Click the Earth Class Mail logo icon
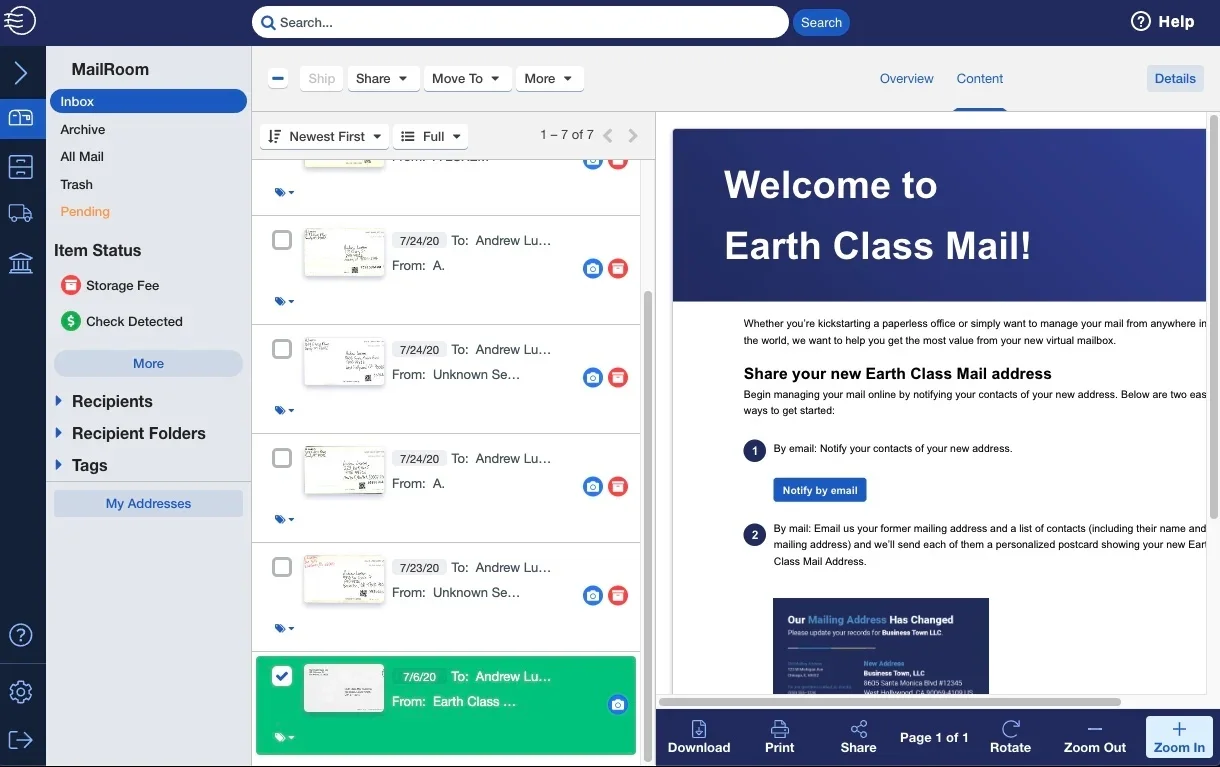 tap(21, 20)
